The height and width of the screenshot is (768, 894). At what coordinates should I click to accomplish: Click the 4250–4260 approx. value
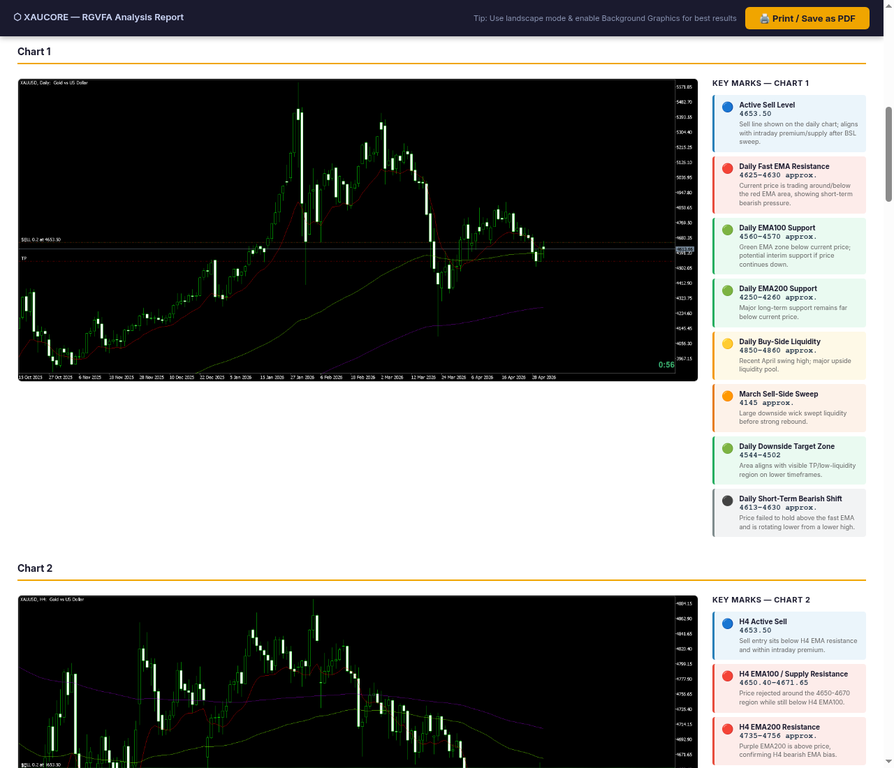pos(778,298)
